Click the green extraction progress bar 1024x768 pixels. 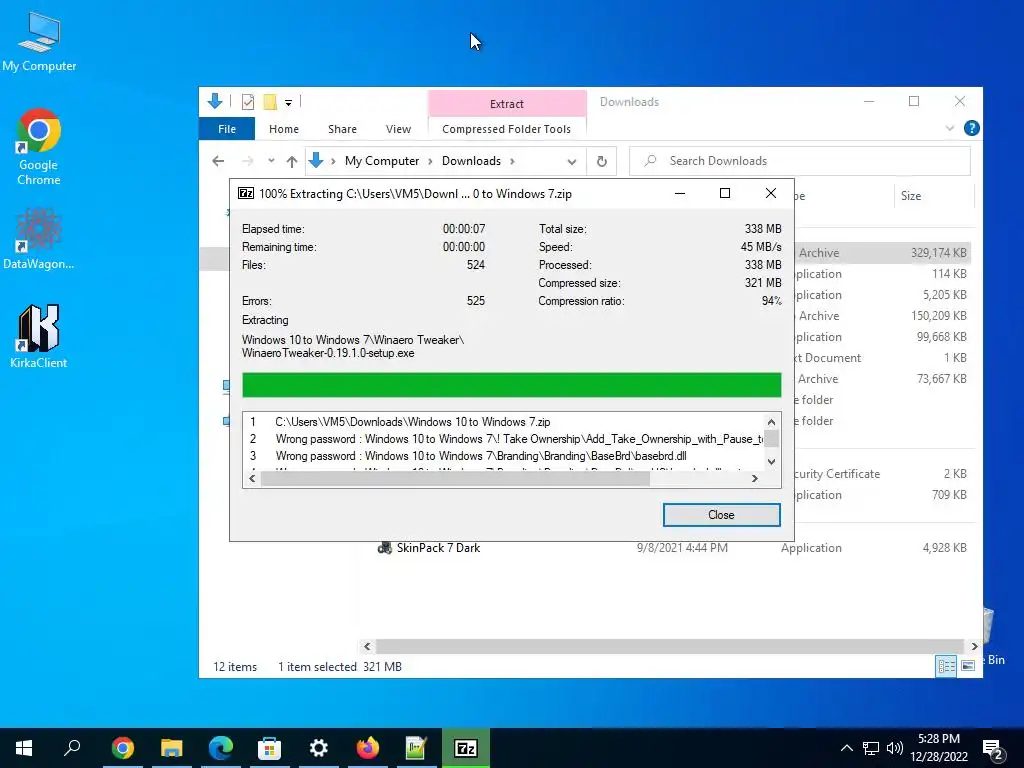pos(511,385)
